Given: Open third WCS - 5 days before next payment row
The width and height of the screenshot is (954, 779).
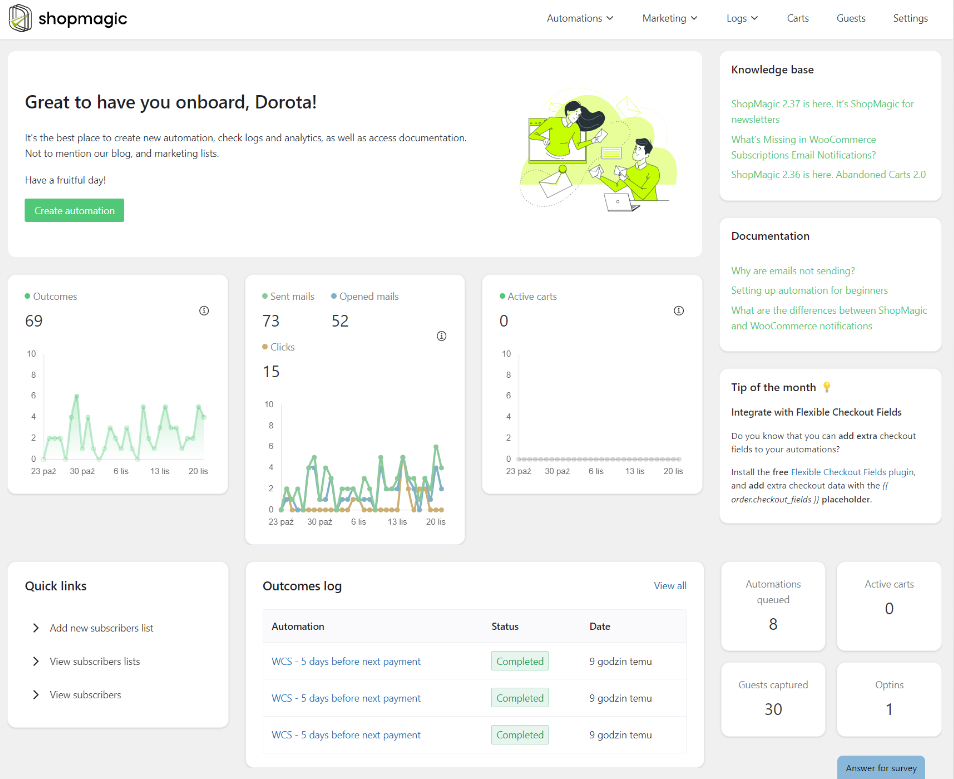Looking at the screenshot, I should tap(346, 735).
